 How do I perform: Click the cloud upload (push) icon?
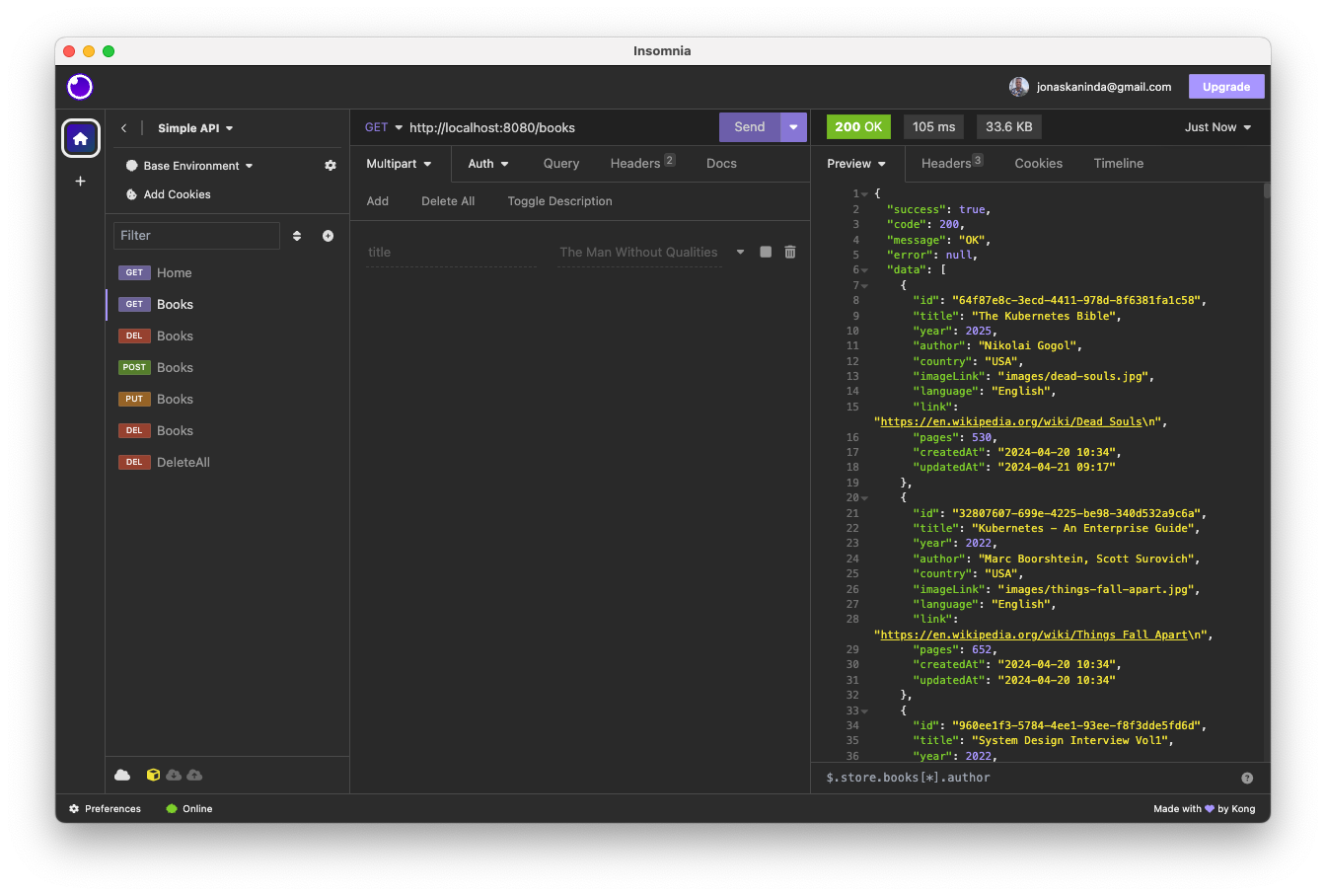point(194,775)
